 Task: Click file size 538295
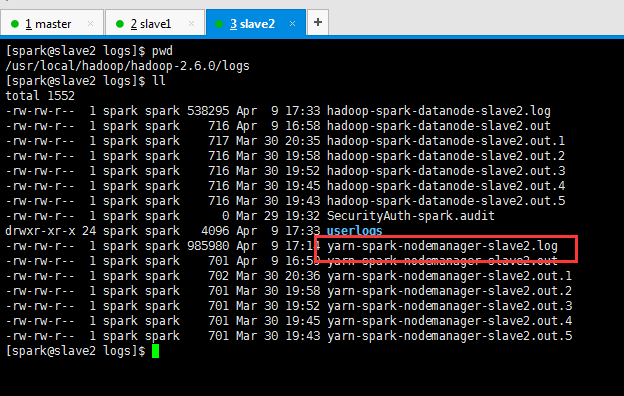[208, 111]
